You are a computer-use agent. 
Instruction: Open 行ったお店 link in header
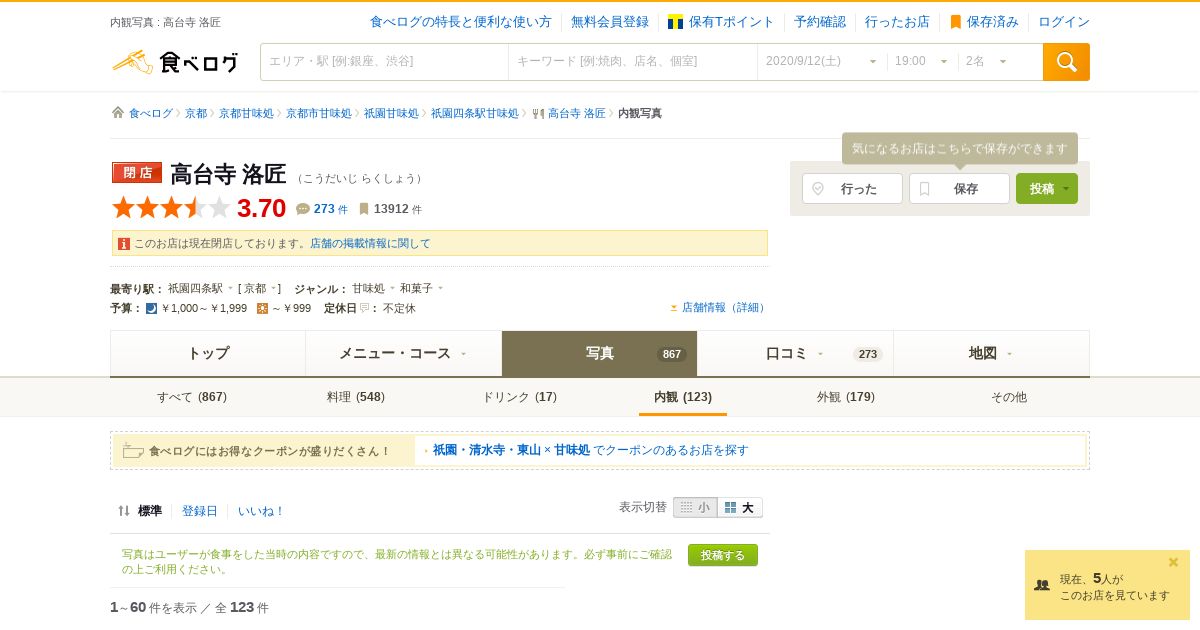[897, 22]
